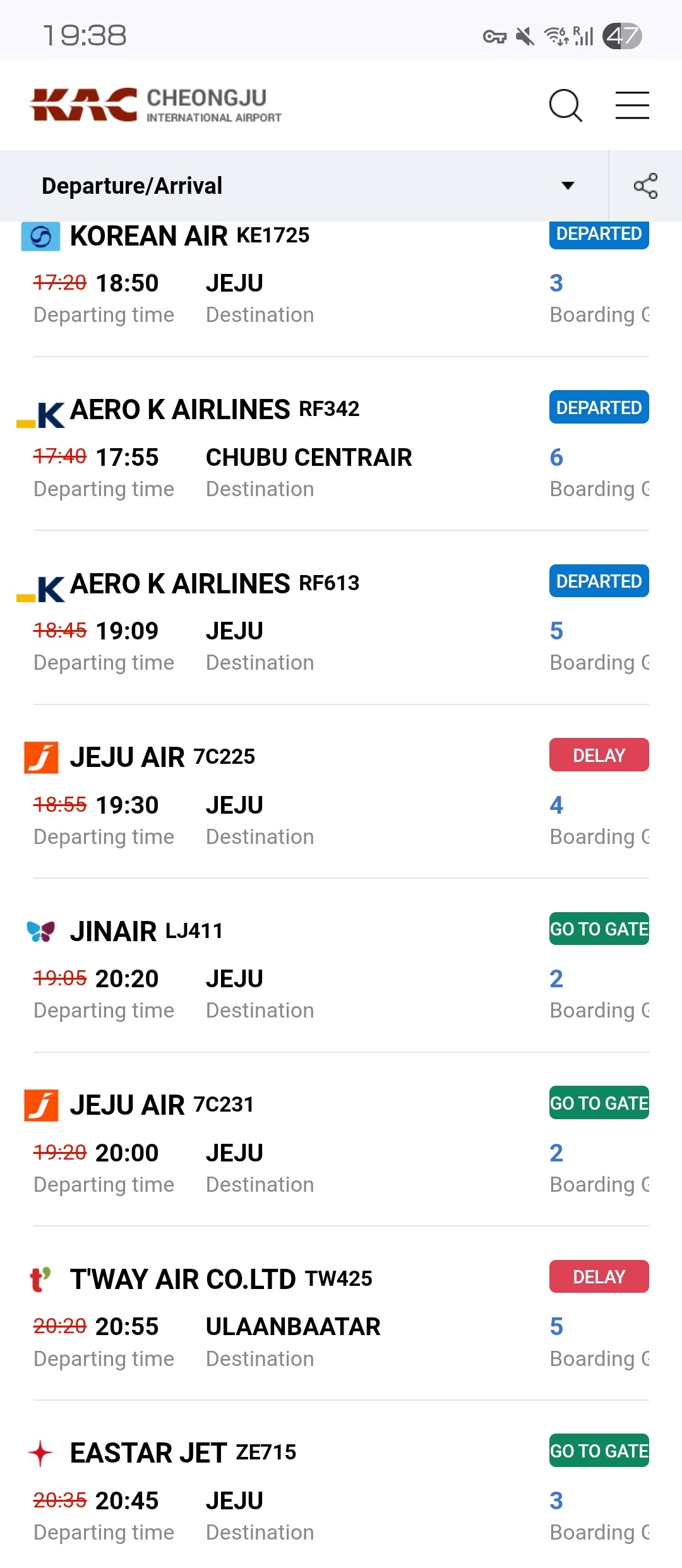Viewport: 682px width, 1568px height.
Task: Tap the T'way Air logo icon
Action: coord(41,1279)
